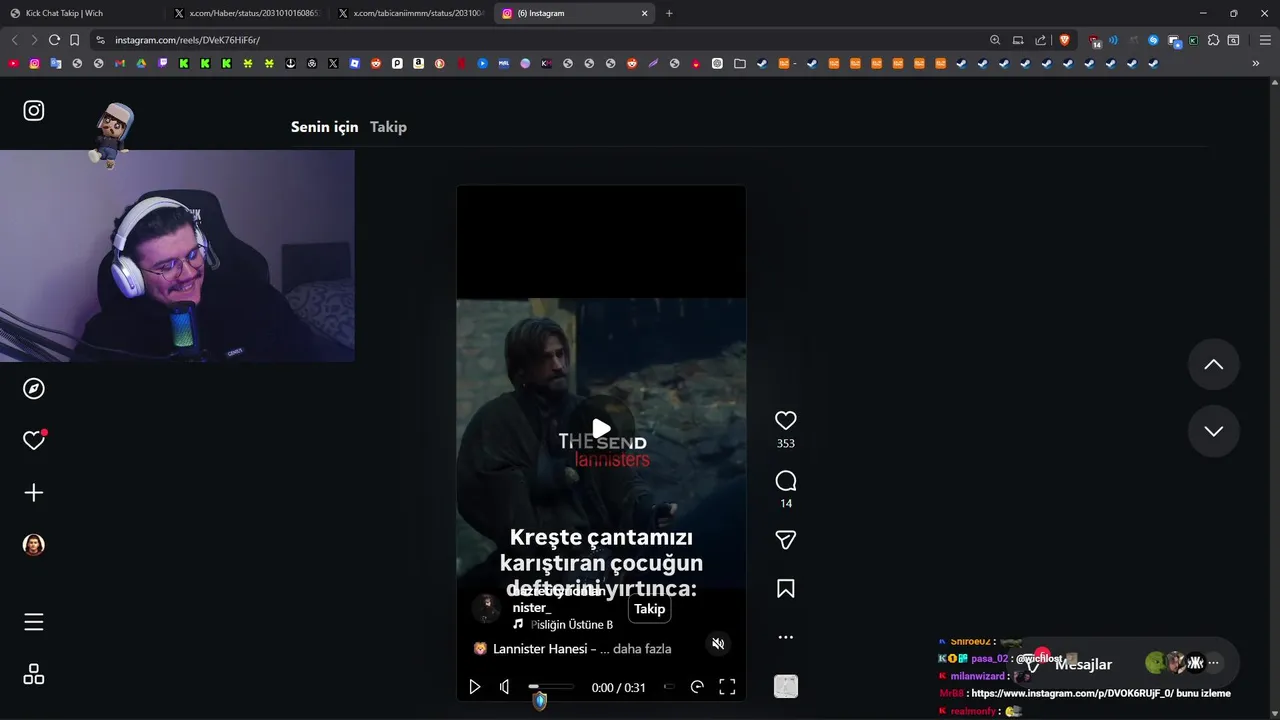The width and height of the screenshot is (1280, 720).
Task: Click play button in bottom video controls
Action: (x=475, y=687)
